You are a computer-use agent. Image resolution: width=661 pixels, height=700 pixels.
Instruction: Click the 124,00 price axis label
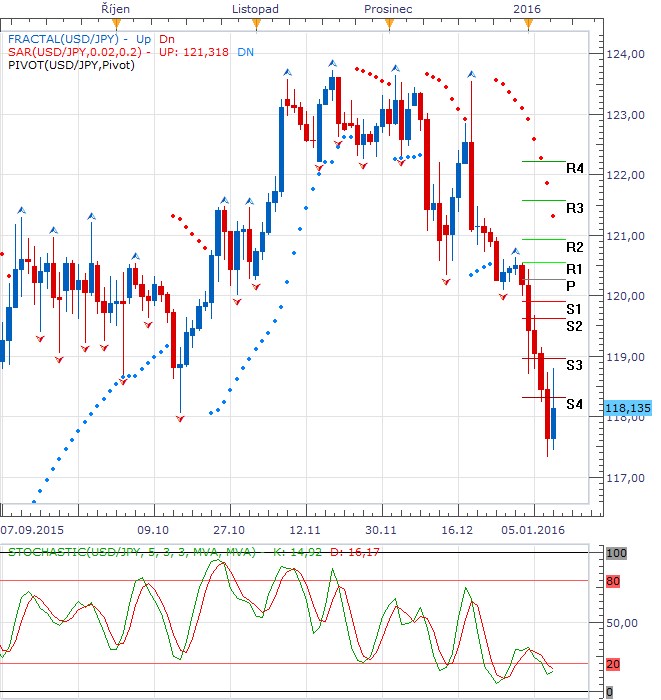click(625, 54)
